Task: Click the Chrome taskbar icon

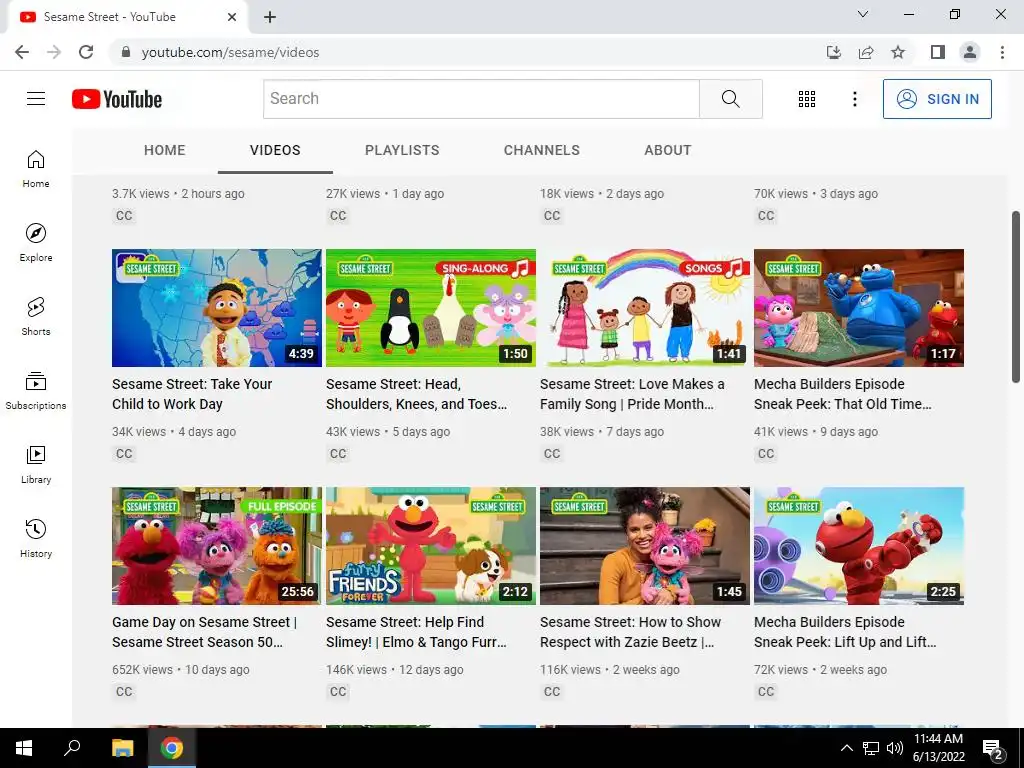Action: pyautogui.click(x=172, y=748)
